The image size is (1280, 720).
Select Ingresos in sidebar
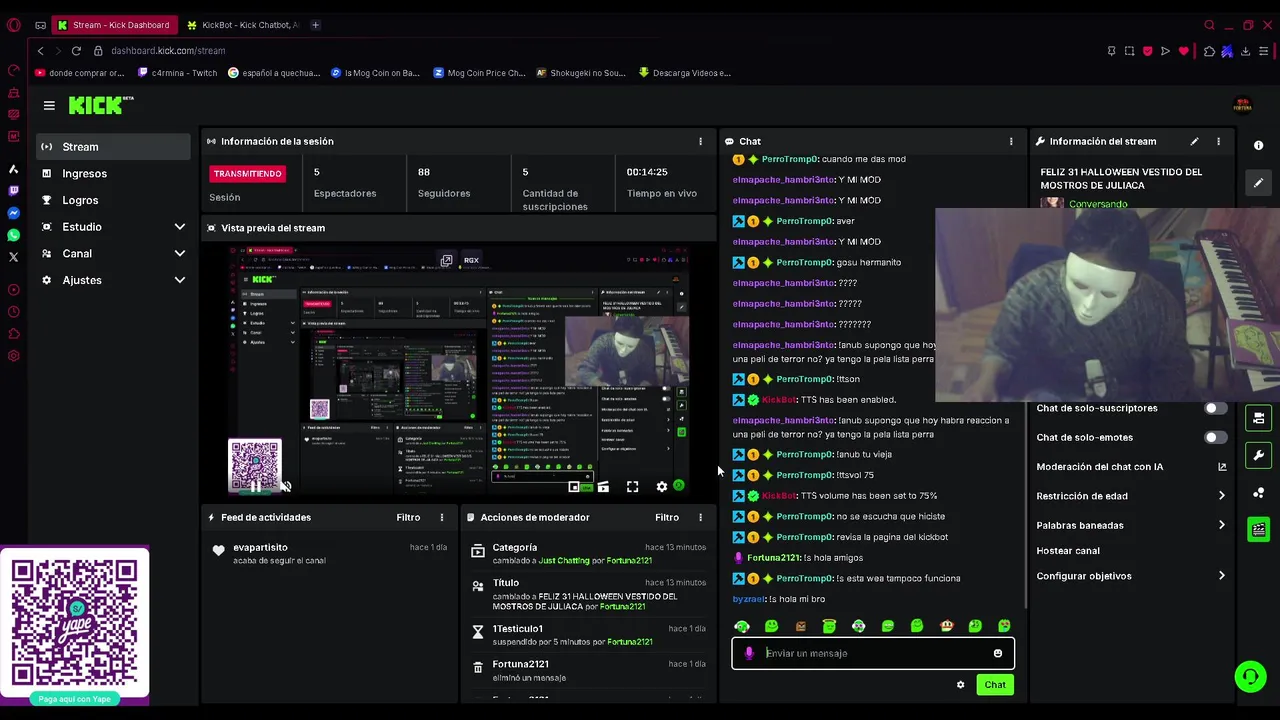click(113, 173)
